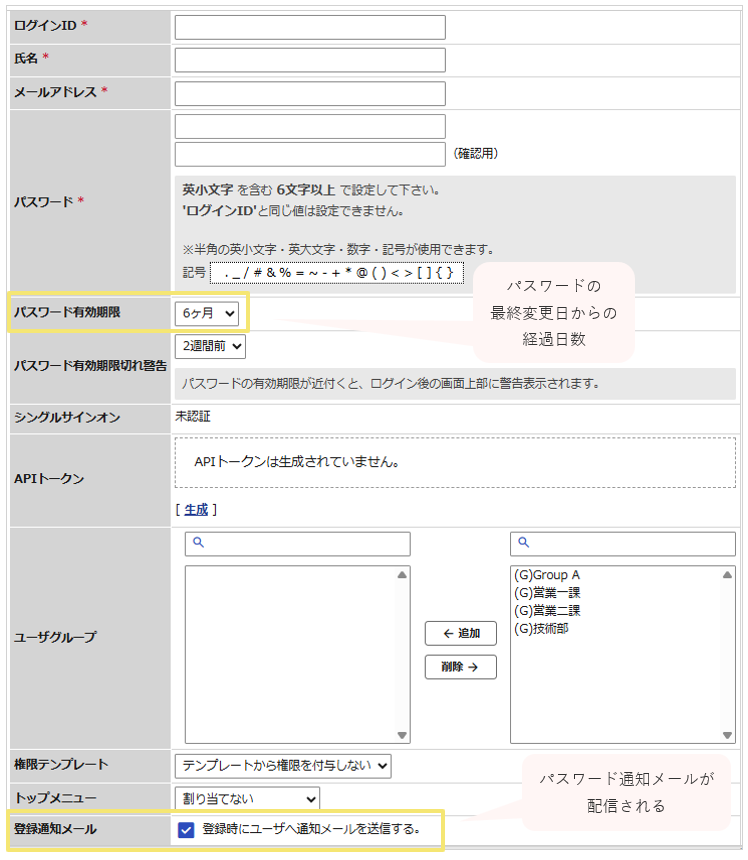Click the right search magnifier icon
The width and height of the screenshot is (748, 860).
[524, 542]
